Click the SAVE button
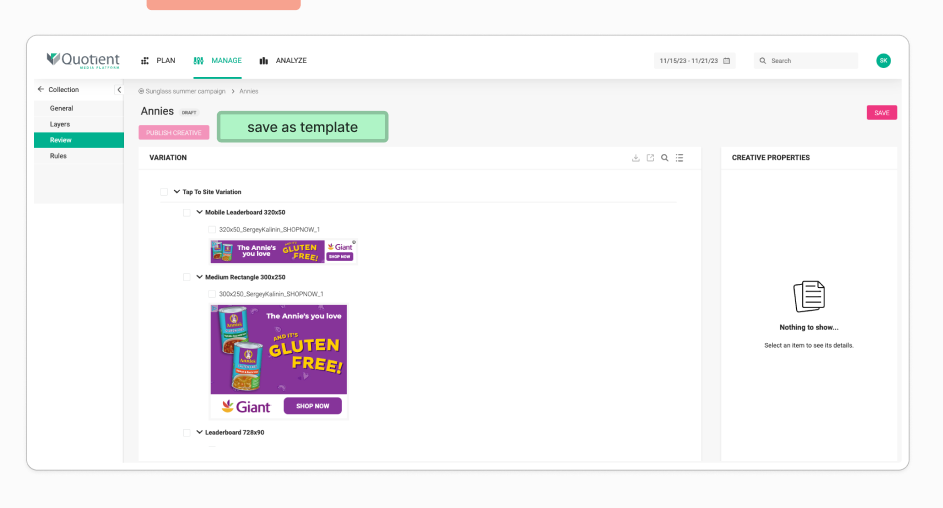943x508 pixels. pyautogui.click(x=882, y=112)
